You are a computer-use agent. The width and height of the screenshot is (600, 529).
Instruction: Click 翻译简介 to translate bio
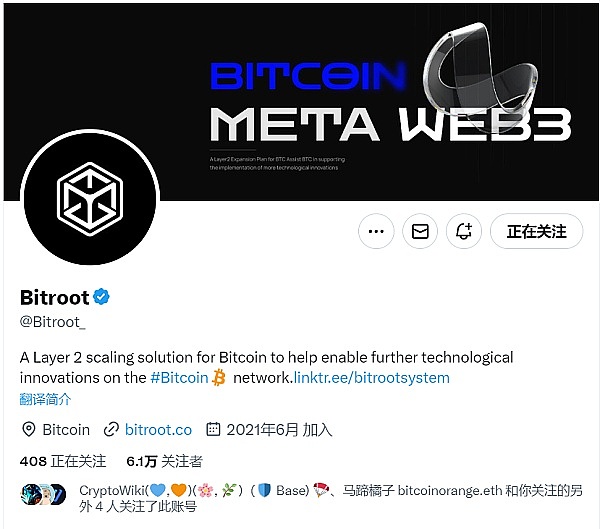(x=45, y=399)
